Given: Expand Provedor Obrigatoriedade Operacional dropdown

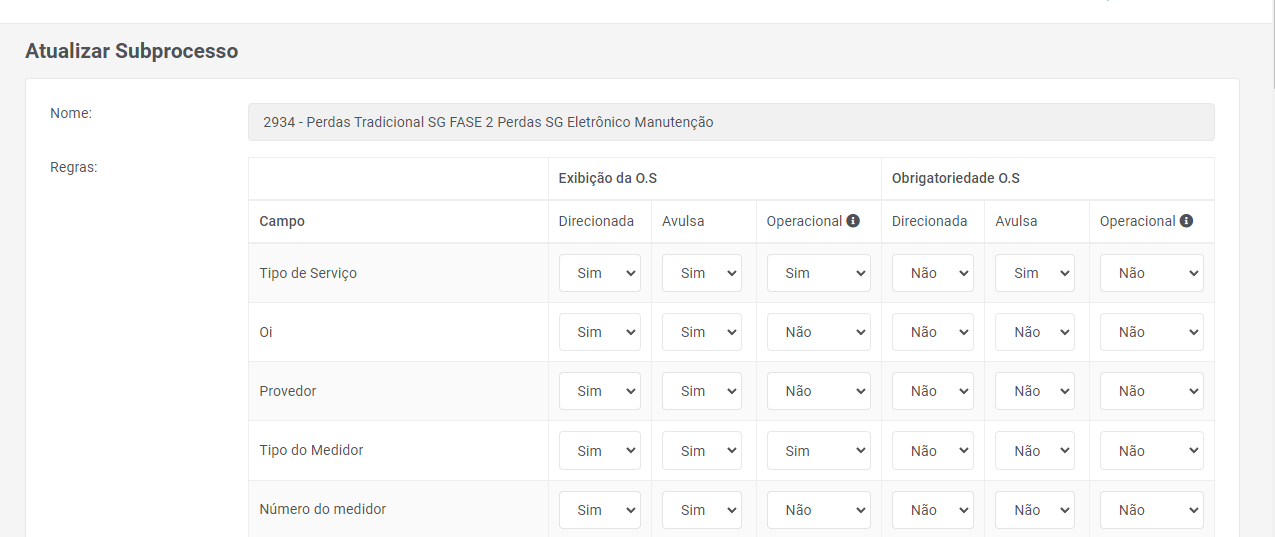Looking at the screenshot, I should [1151, 391].
